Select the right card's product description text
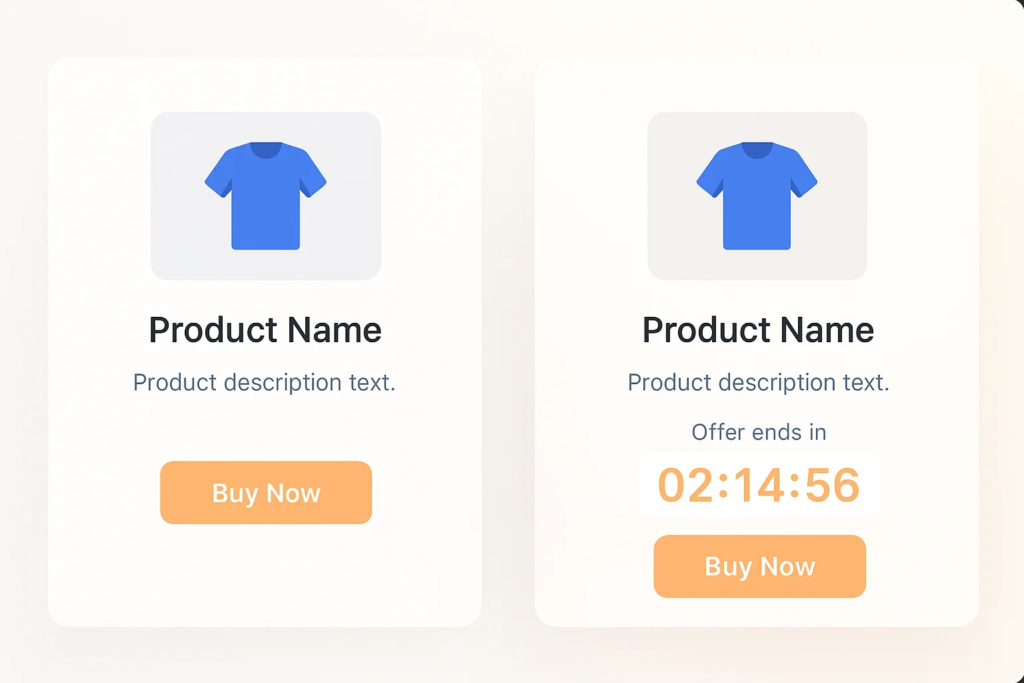The width and height of the screenshot is (1024, 683). [x=758, y=382]
